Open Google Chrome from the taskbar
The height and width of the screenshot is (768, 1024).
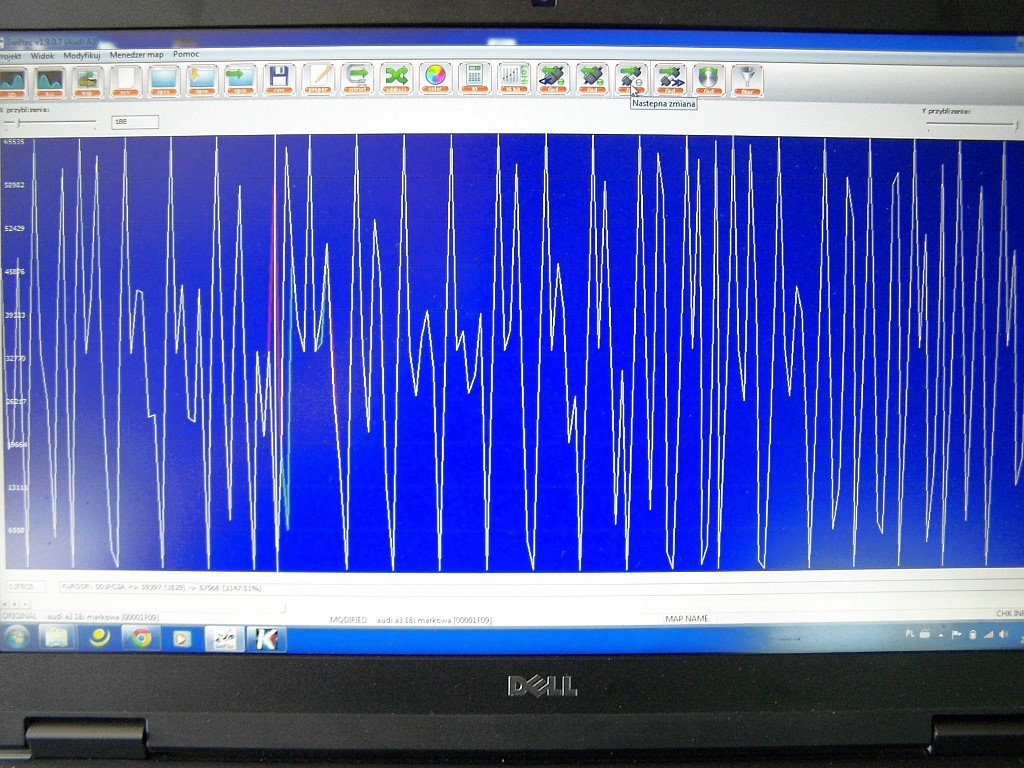pos(142,638)
